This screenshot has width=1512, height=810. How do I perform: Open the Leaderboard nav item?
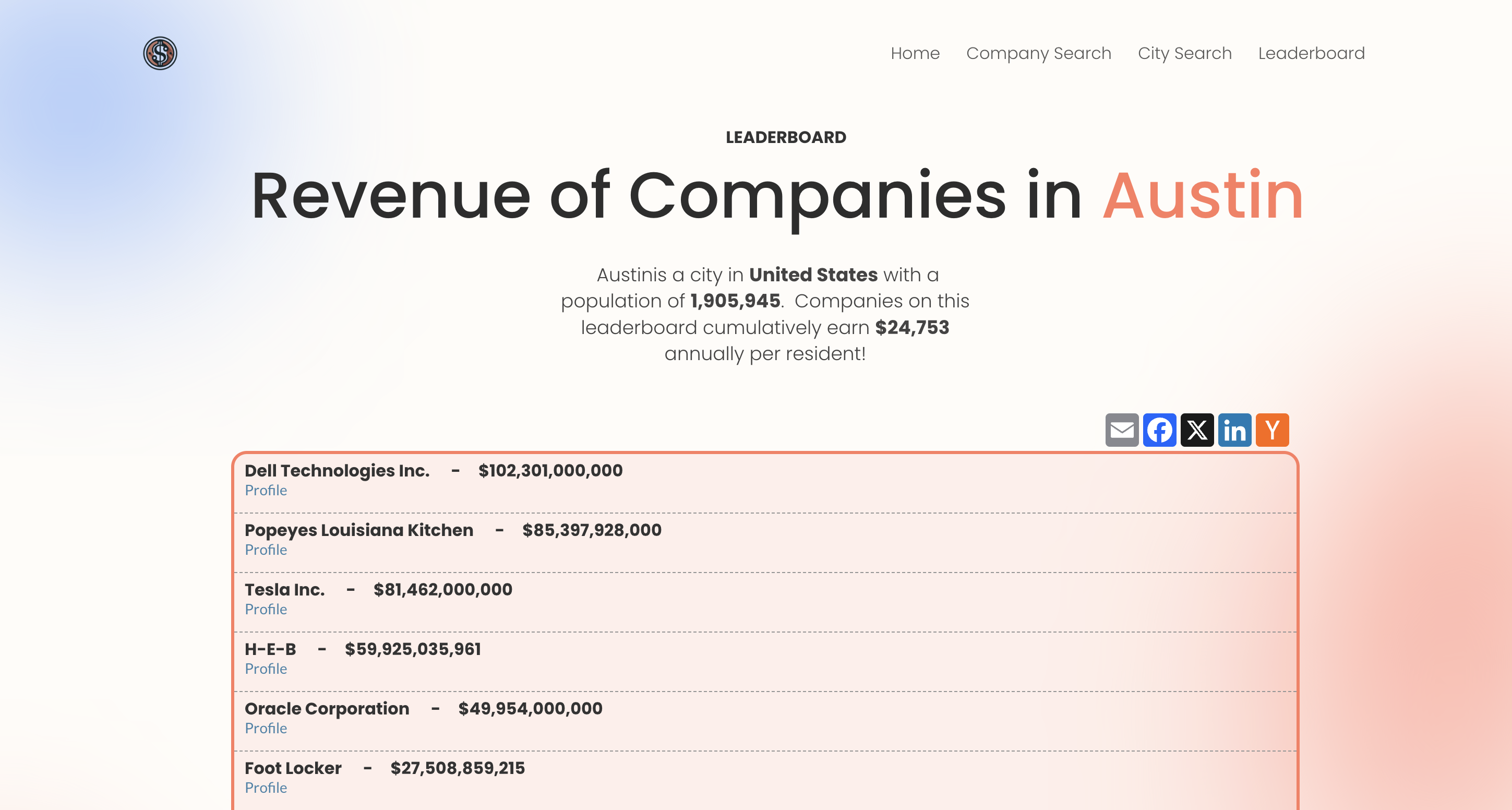1311,53
